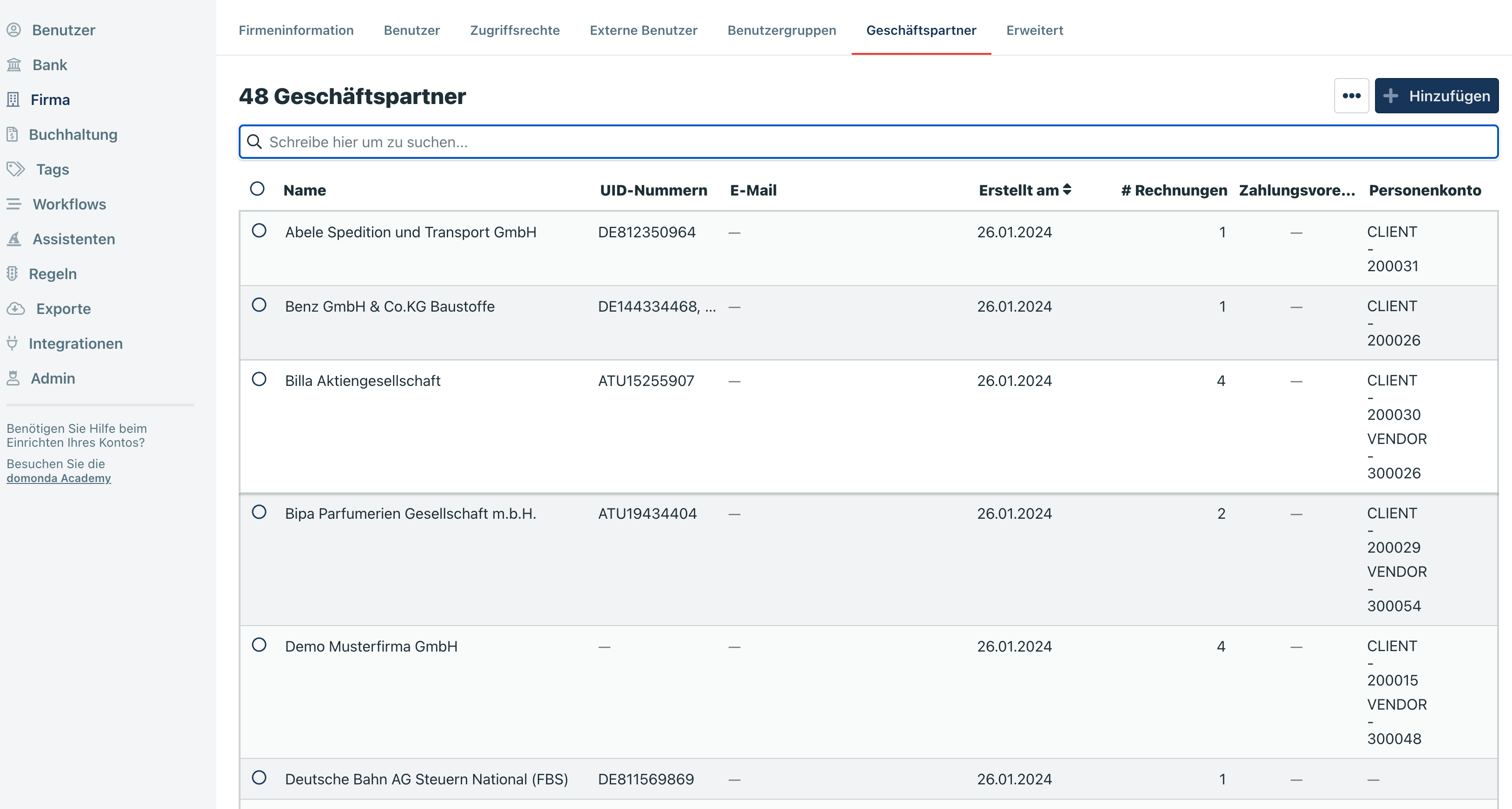This screenshot has height=809, width=1512.
Task: Click the Regeln traffic-light icon
Action: pyautogui.click(x=13, y=274)
